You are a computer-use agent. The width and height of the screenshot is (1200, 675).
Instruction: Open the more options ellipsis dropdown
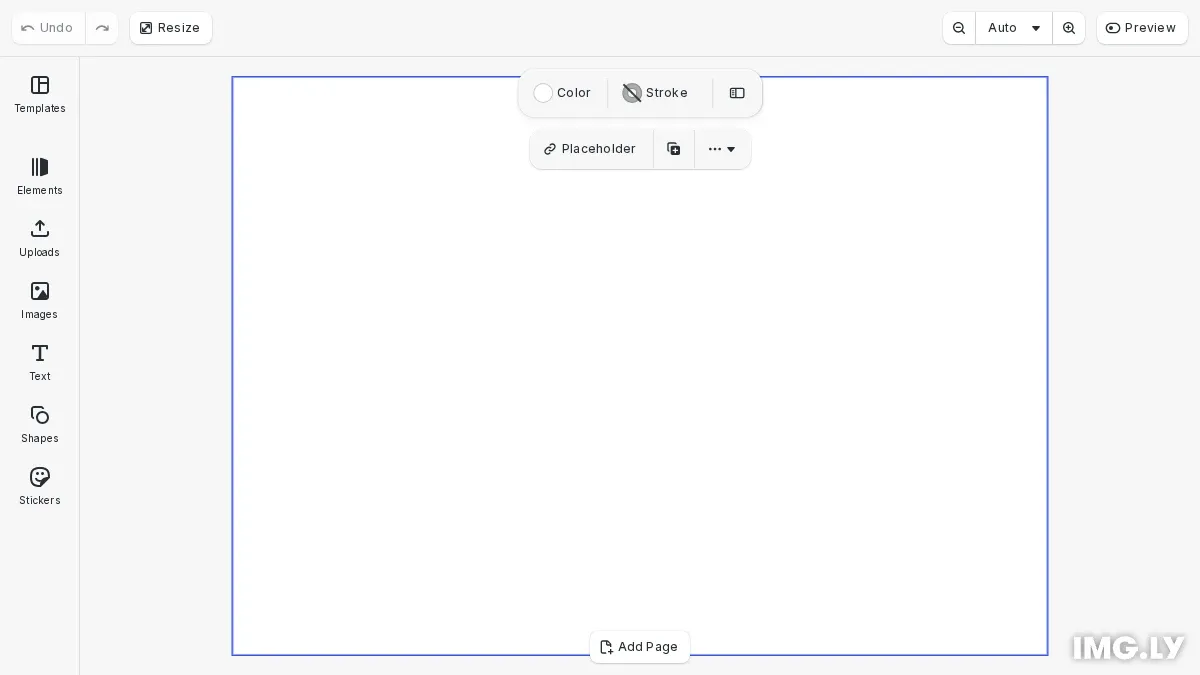[722, 148]
